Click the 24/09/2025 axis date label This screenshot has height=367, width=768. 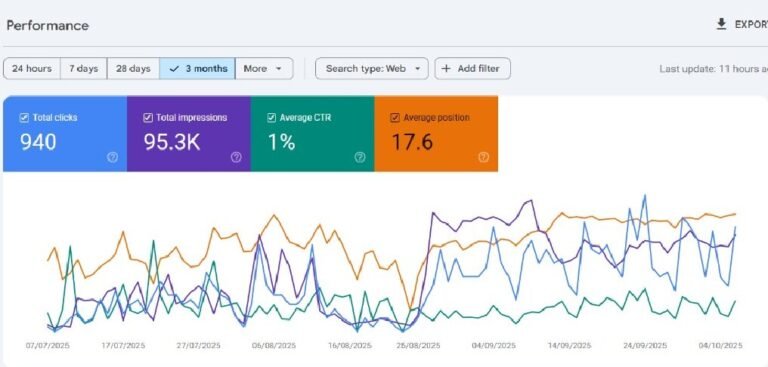[645, 345]
